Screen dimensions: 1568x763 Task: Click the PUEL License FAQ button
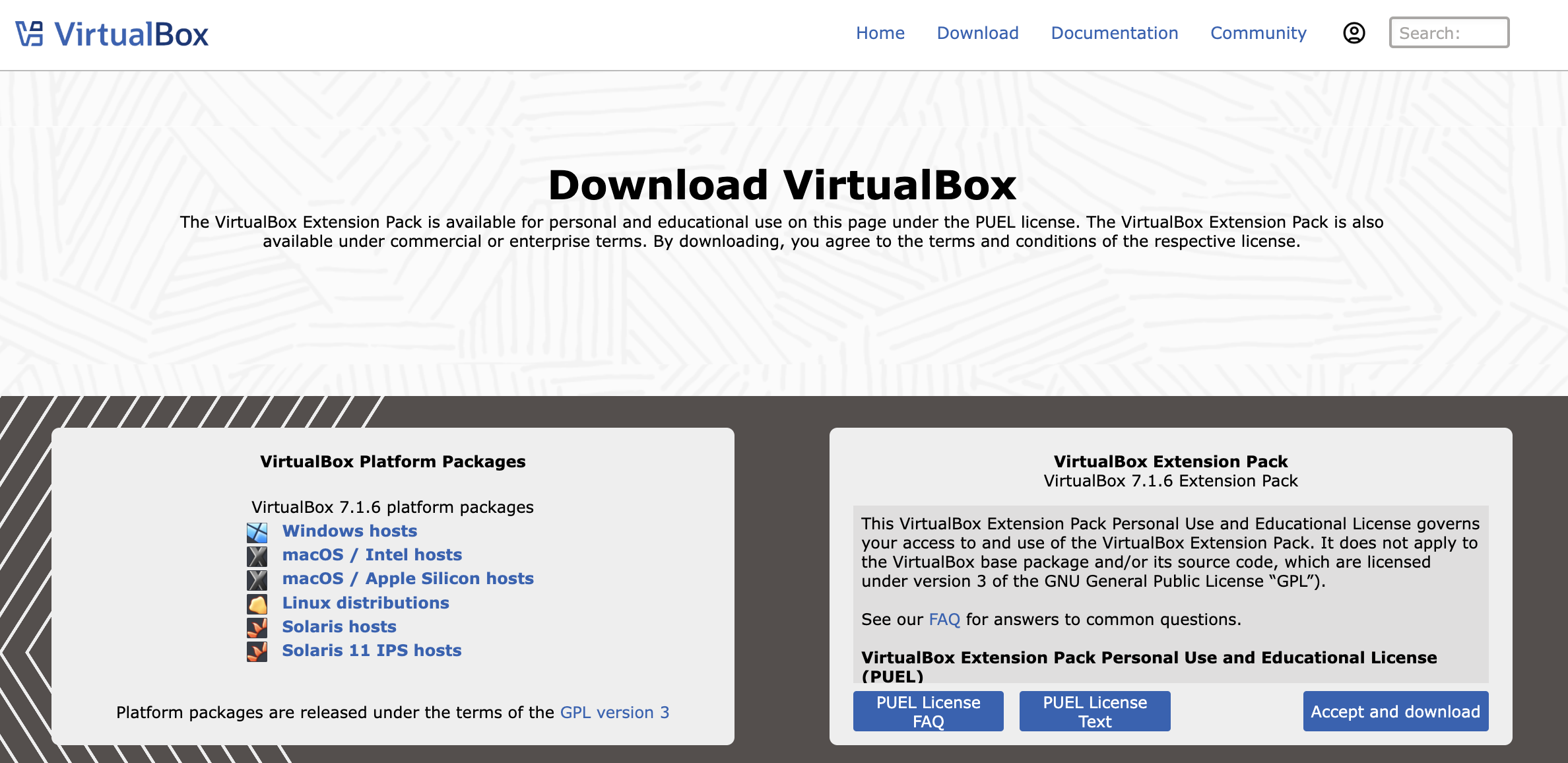tap(929, 711)
